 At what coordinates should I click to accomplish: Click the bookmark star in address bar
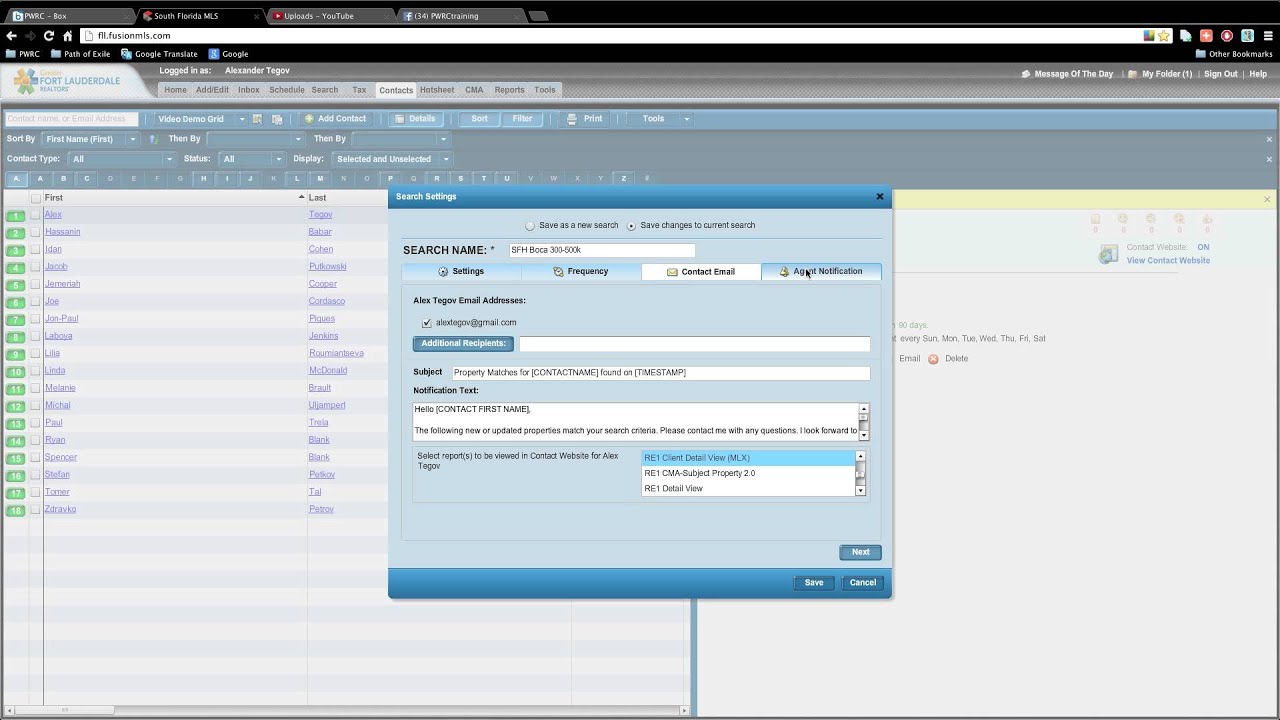[1163, 35]
